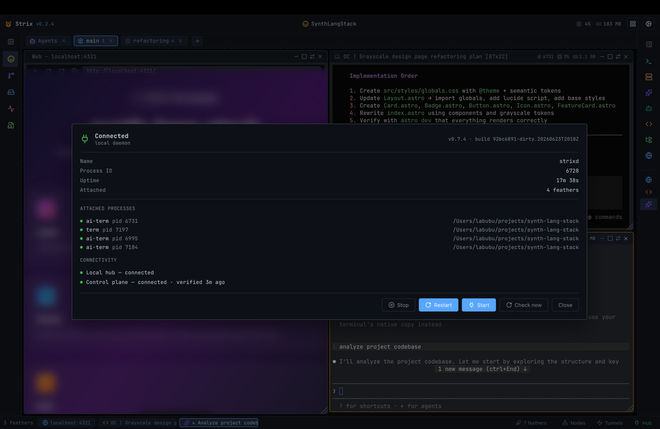Click the 4% CPU indicator in header
The height and width of the screenshot is (429, 660).
pos(584,24)
